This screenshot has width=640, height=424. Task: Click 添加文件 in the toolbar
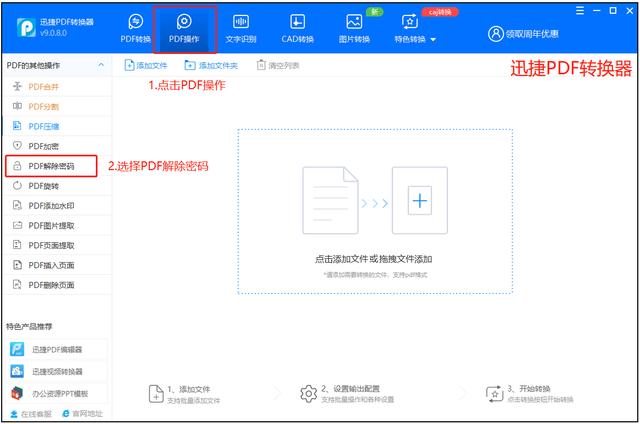click(x=146, y=65)
